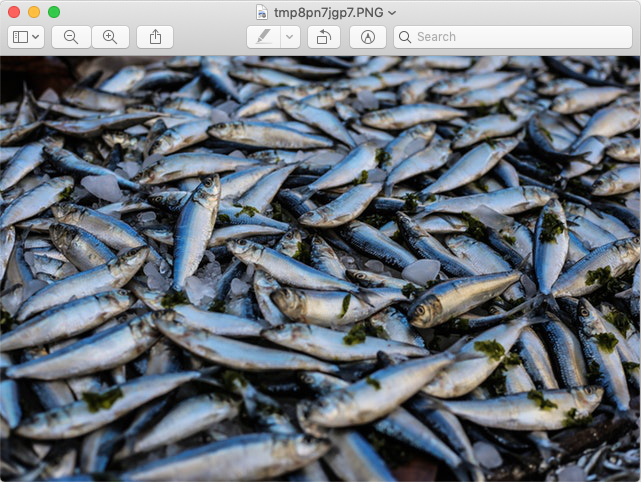This screenshot has height=482, width=641.
Task: Select the Highlight pen tool
Action: [264, 37]
